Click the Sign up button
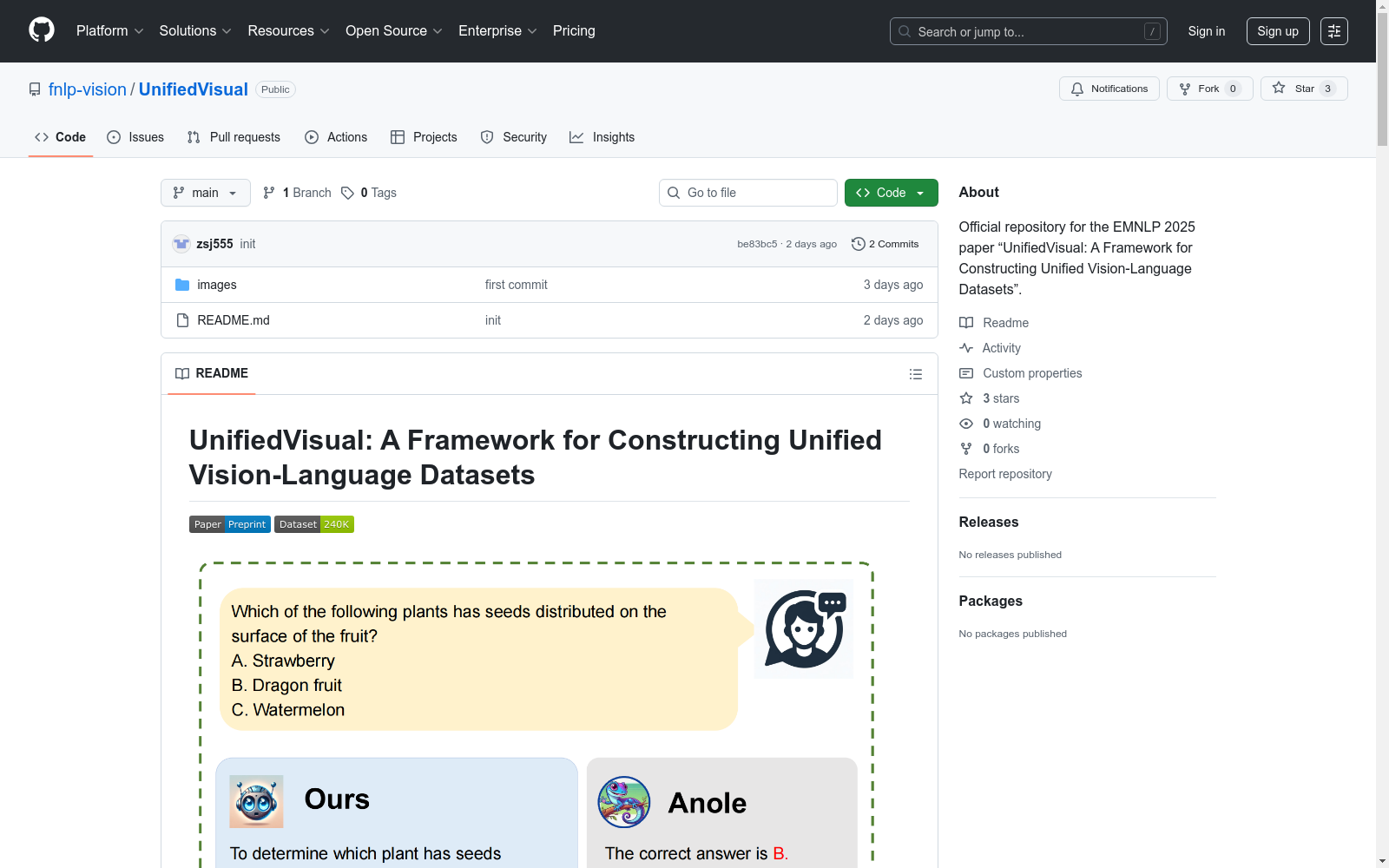This screenshot has width=1389, height=868. pos(1278,31)
